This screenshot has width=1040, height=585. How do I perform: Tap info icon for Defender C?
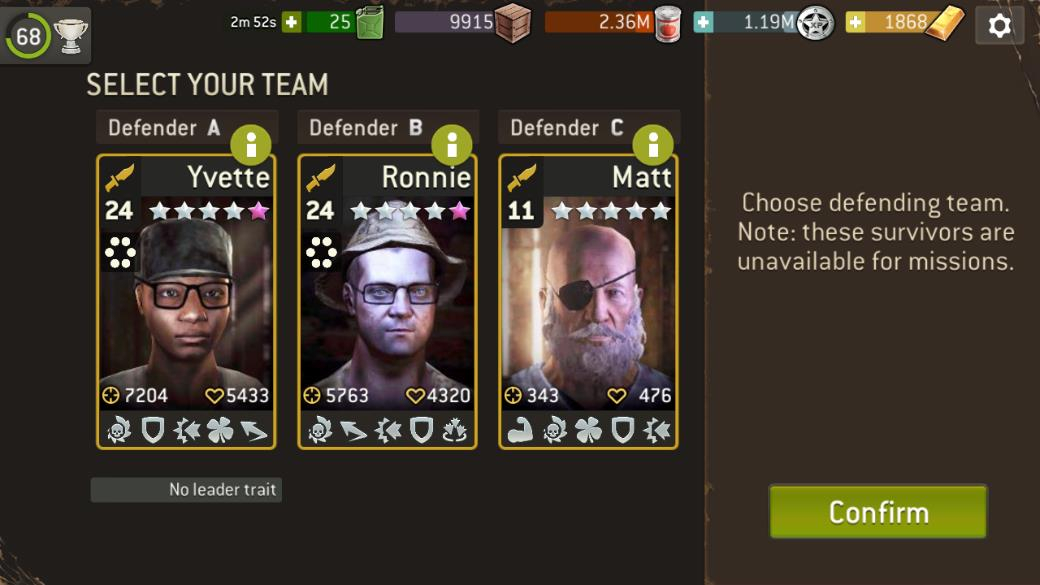pyautogui.click(x=653, y=145)
